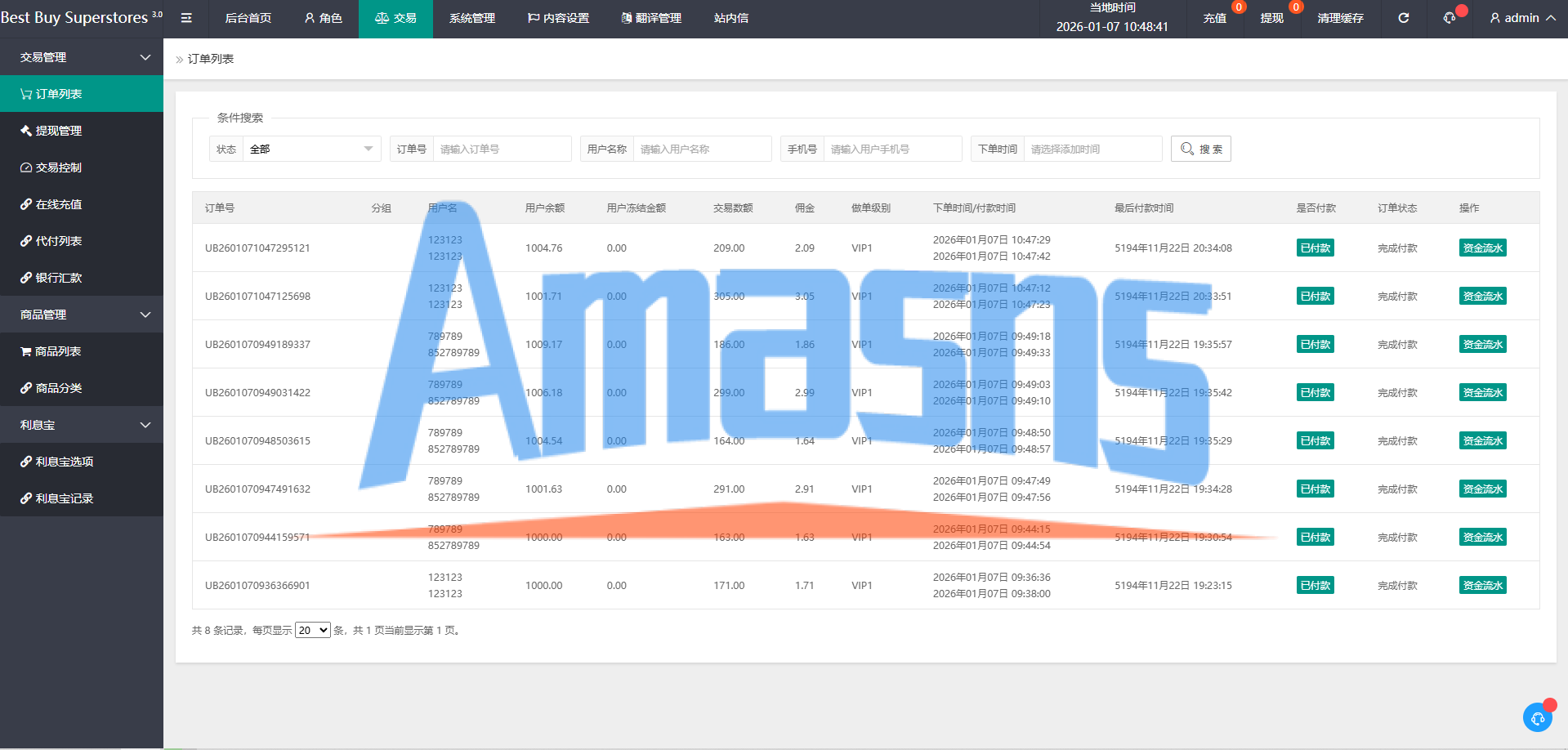Open 代付列表 in sidebar
Image resolution: width=1568 pixels, height=750 pixels.
coord(82,241)
